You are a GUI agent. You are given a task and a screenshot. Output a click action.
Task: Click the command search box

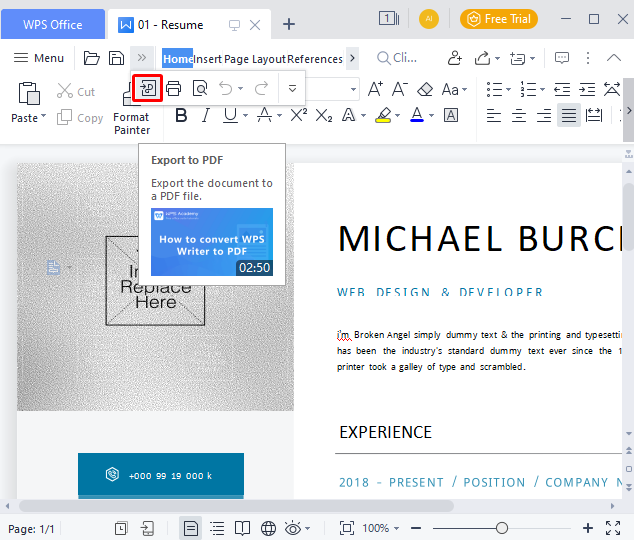pyautogui.click(x=397, y=58)
